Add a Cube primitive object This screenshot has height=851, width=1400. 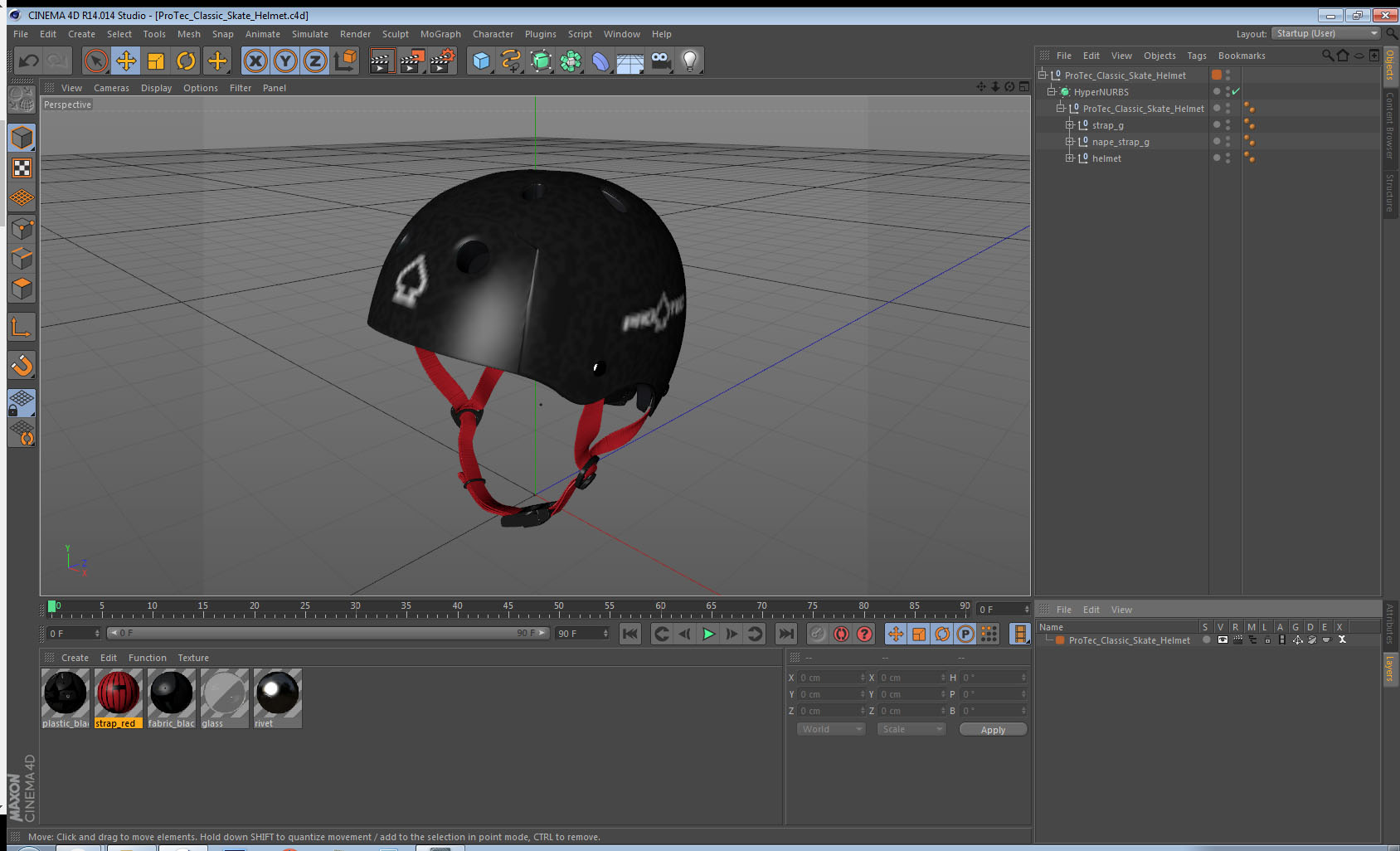point(481,61)
